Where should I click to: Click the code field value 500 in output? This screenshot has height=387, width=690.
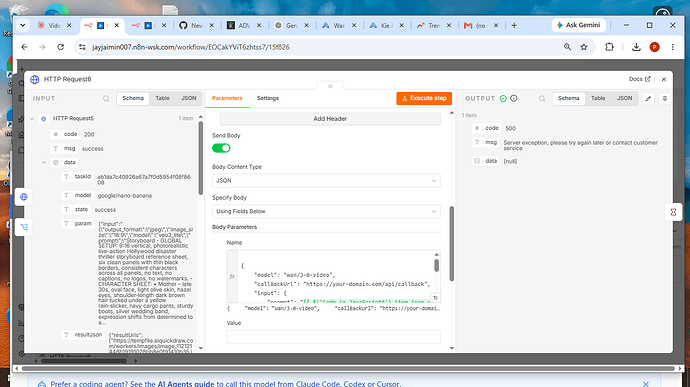pos(510,128)
